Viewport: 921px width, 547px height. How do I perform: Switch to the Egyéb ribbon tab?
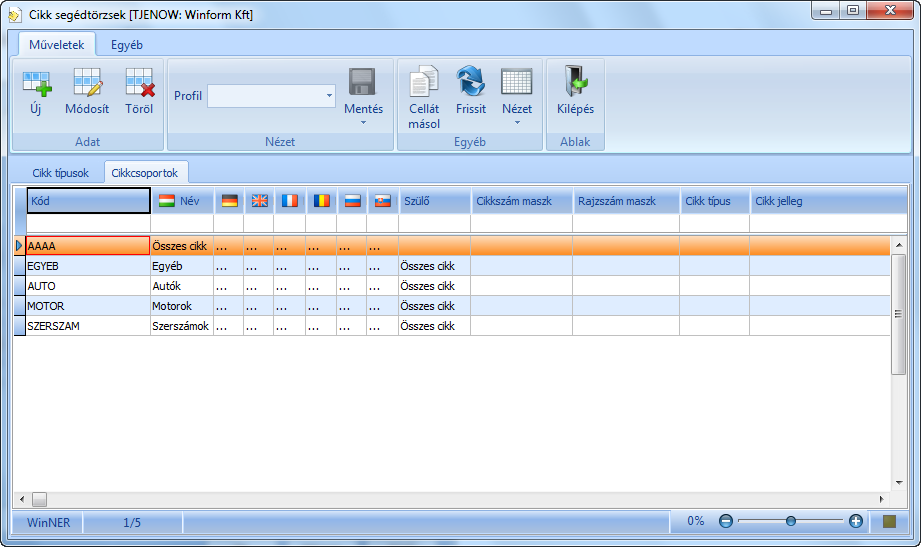pos(127,45)
